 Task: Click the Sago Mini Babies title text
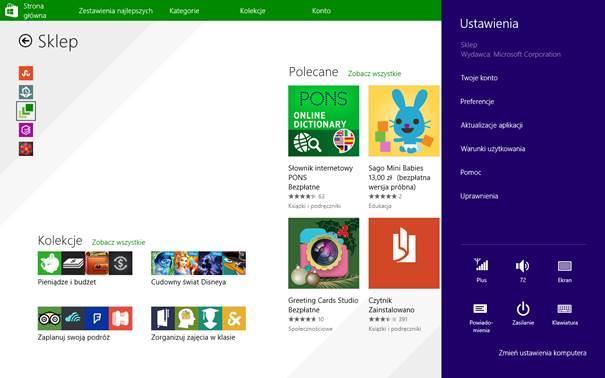coord(395,168)
